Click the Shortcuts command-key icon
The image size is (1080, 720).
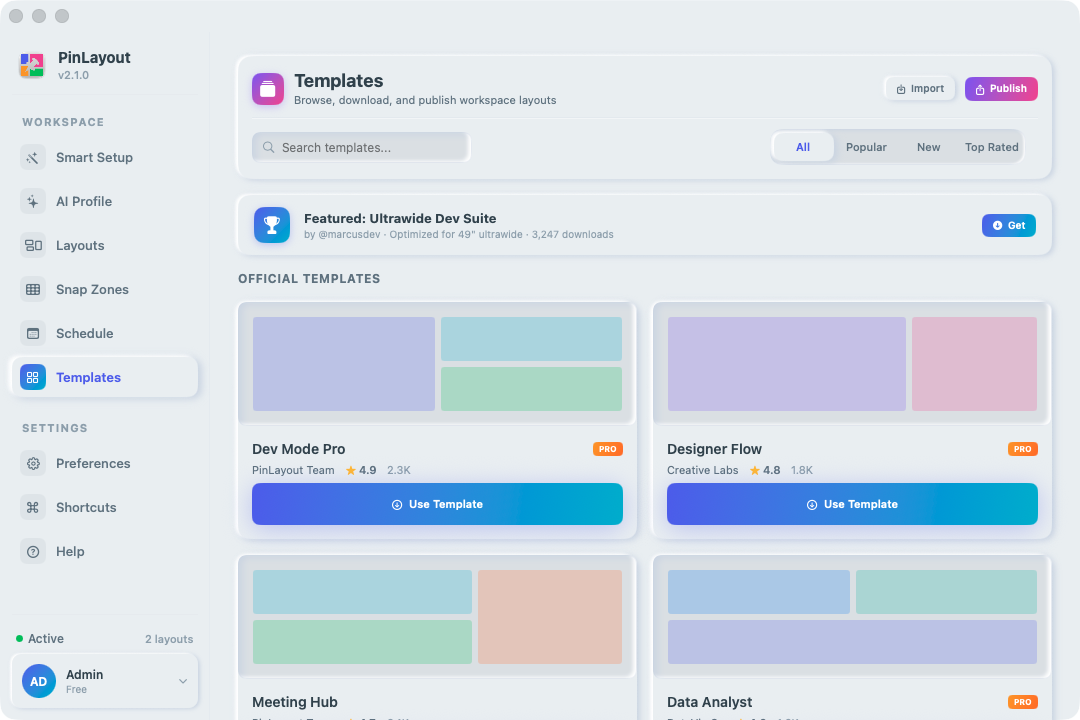[x=32, y=508]
